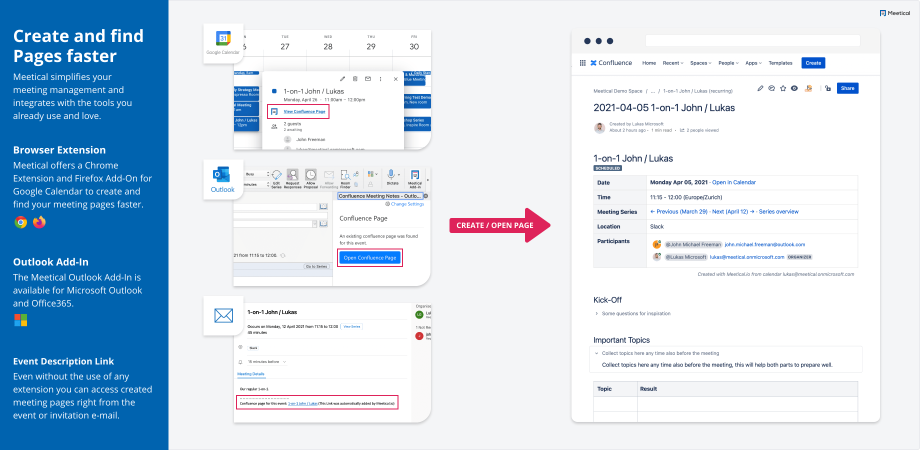Email guests envelope icon in Calendar popup

click(x=368, y=79)
